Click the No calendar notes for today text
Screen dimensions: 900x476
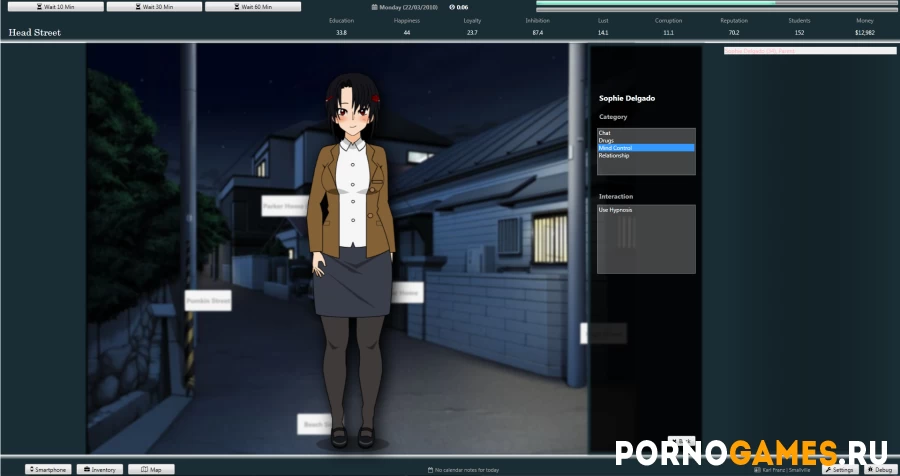467,470
